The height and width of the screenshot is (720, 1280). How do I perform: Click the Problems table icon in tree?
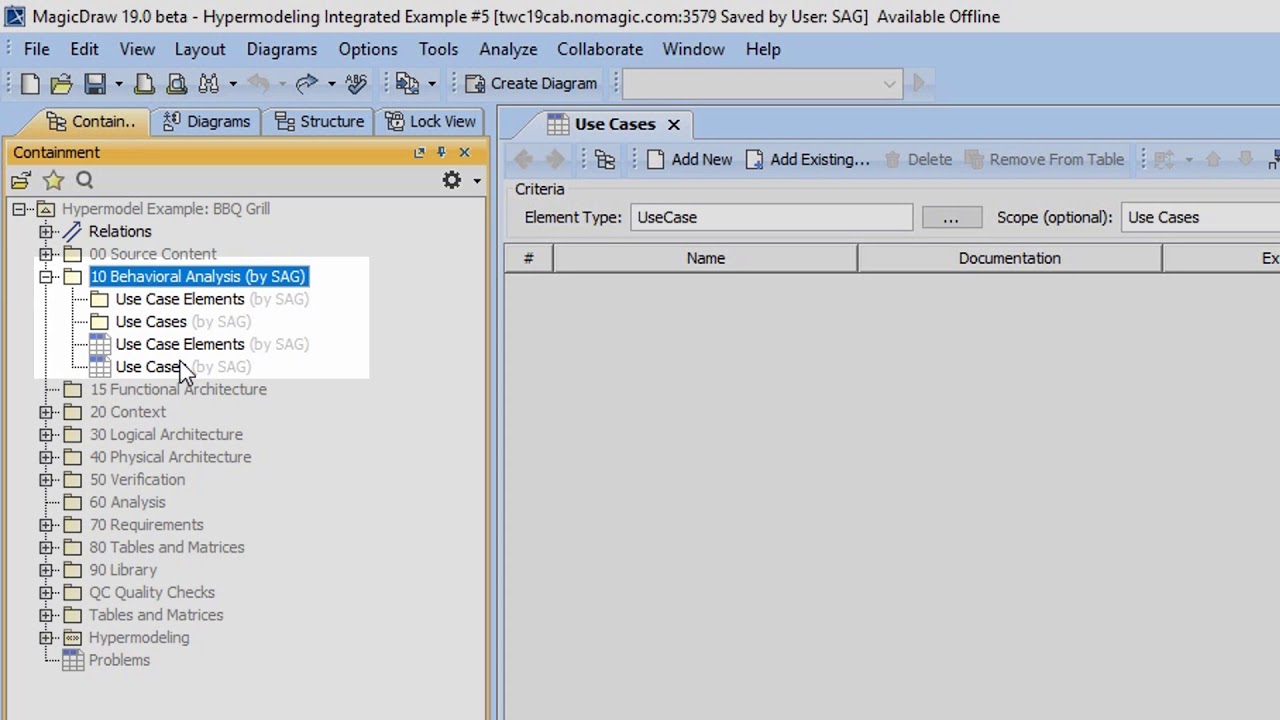tap(73, 660)
